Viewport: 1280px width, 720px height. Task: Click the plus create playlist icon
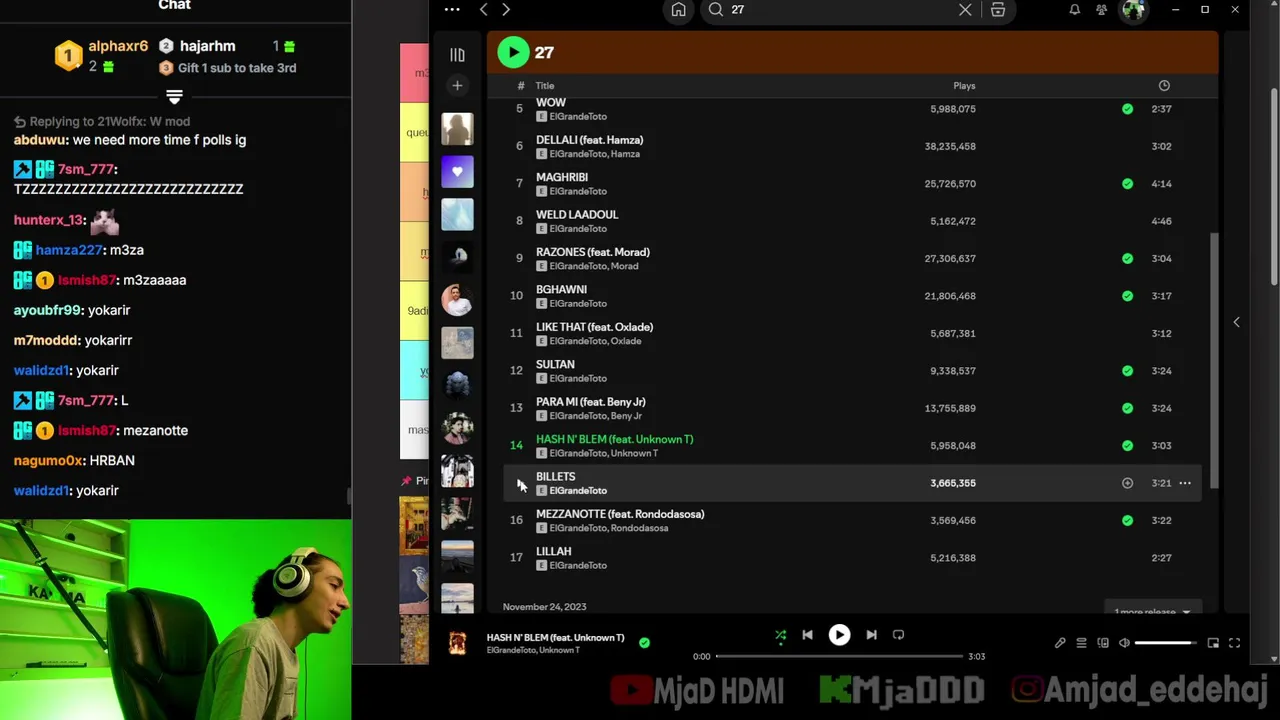(457, 86)
